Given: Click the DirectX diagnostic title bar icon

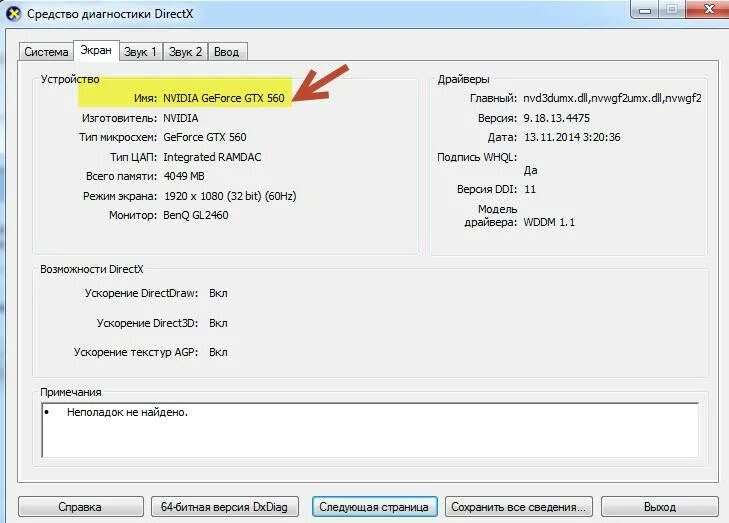Looking at the screenshot, I should (x=13, y=14).
